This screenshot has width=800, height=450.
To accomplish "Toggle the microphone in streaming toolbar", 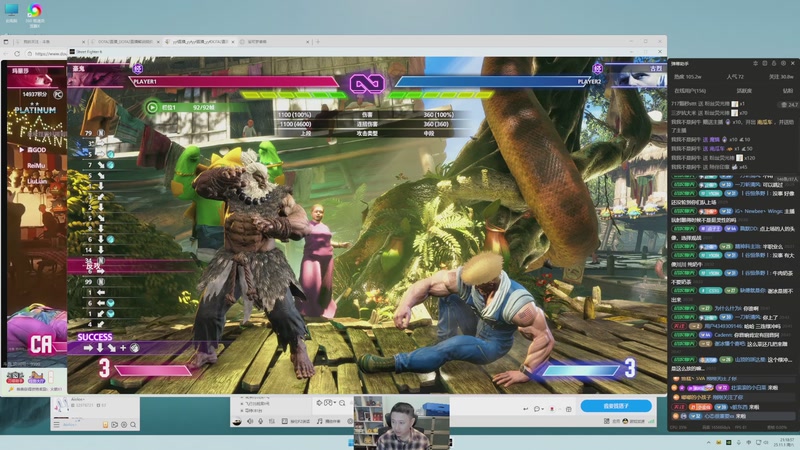I will pyautogui.click(x=261, y=421).
